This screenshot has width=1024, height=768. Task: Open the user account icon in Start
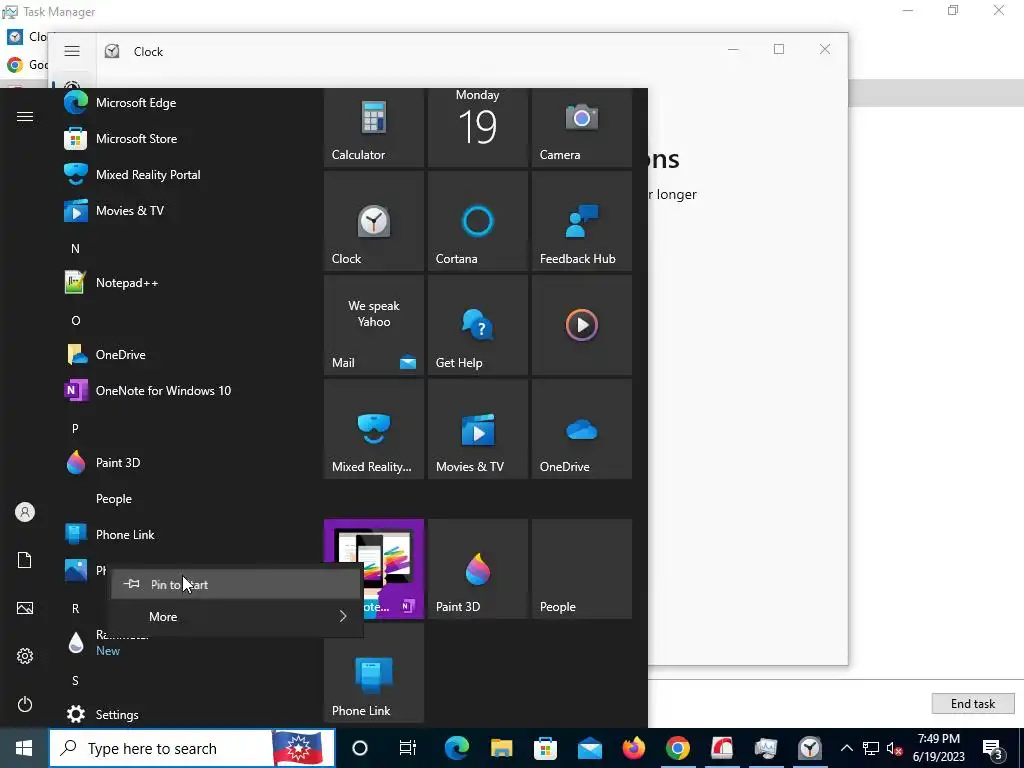click(x=25, y=512)
